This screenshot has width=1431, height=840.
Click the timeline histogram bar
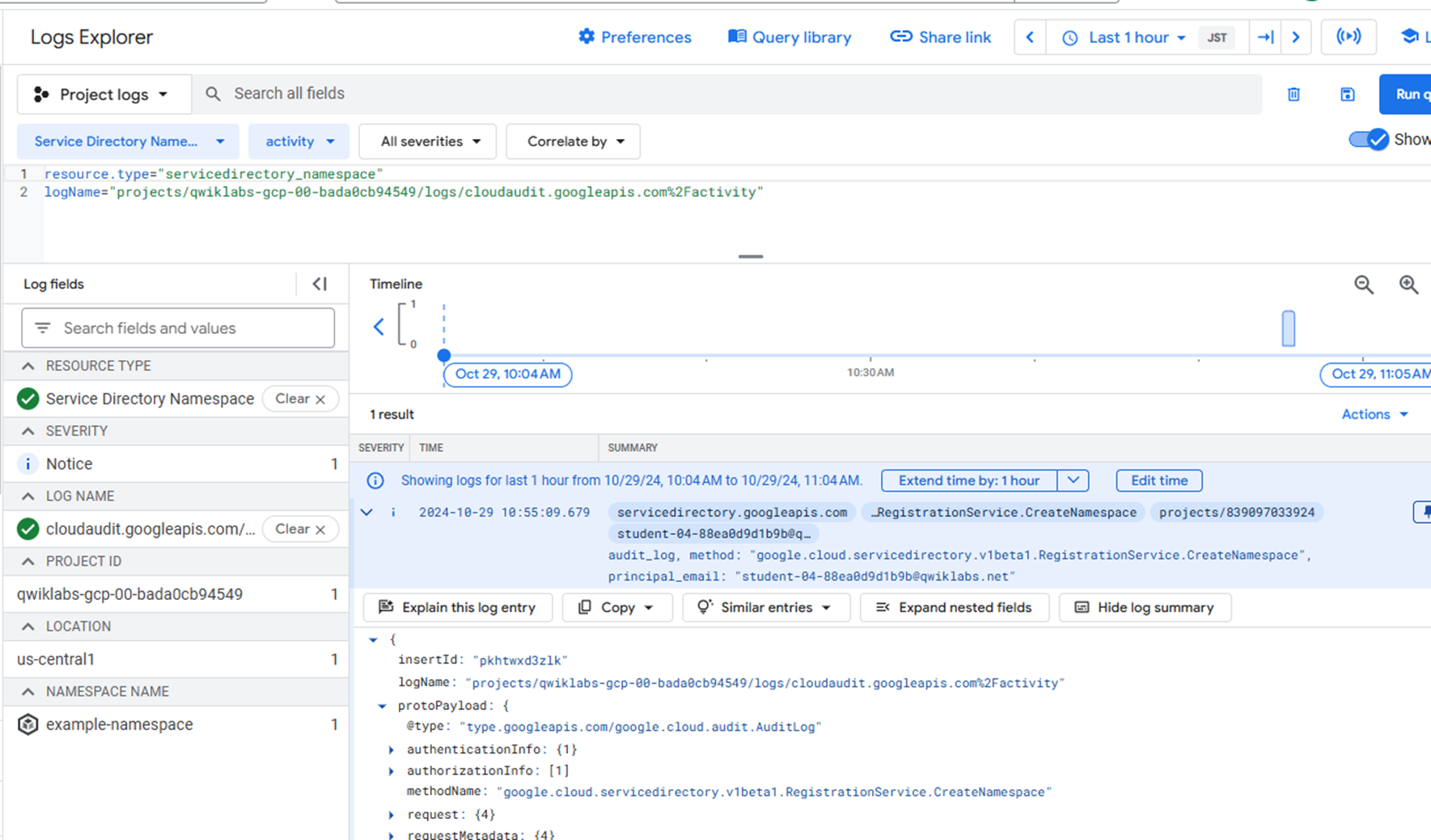(1289, 329)
